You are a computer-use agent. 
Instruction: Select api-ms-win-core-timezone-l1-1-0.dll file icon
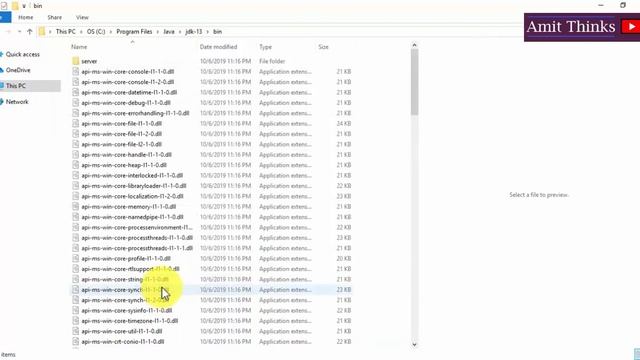point(76,321)
